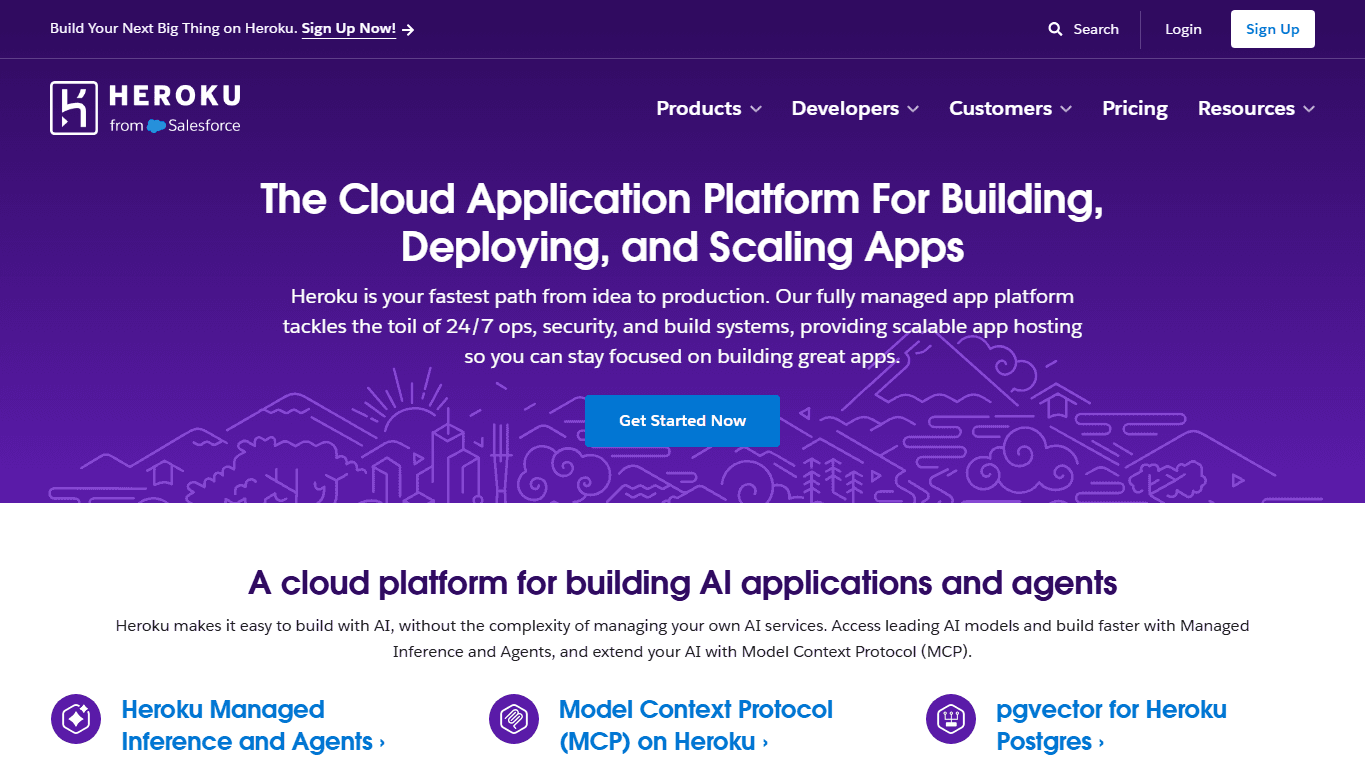Viewport: 1365px width, 768px height.
Task: Click the white Sign Up button
Action: (1272, 29)
